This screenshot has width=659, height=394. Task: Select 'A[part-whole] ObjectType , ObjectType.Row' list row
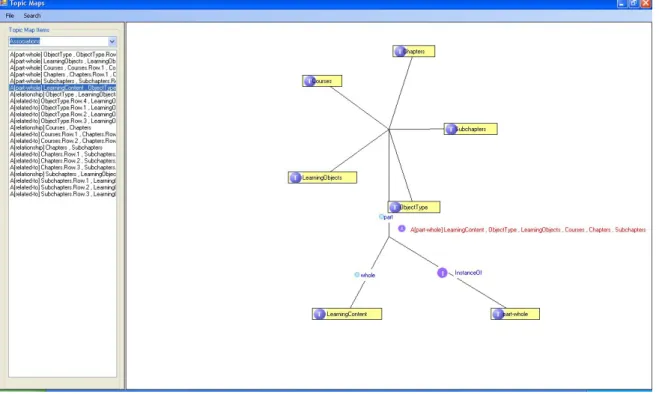click(63, 55)
